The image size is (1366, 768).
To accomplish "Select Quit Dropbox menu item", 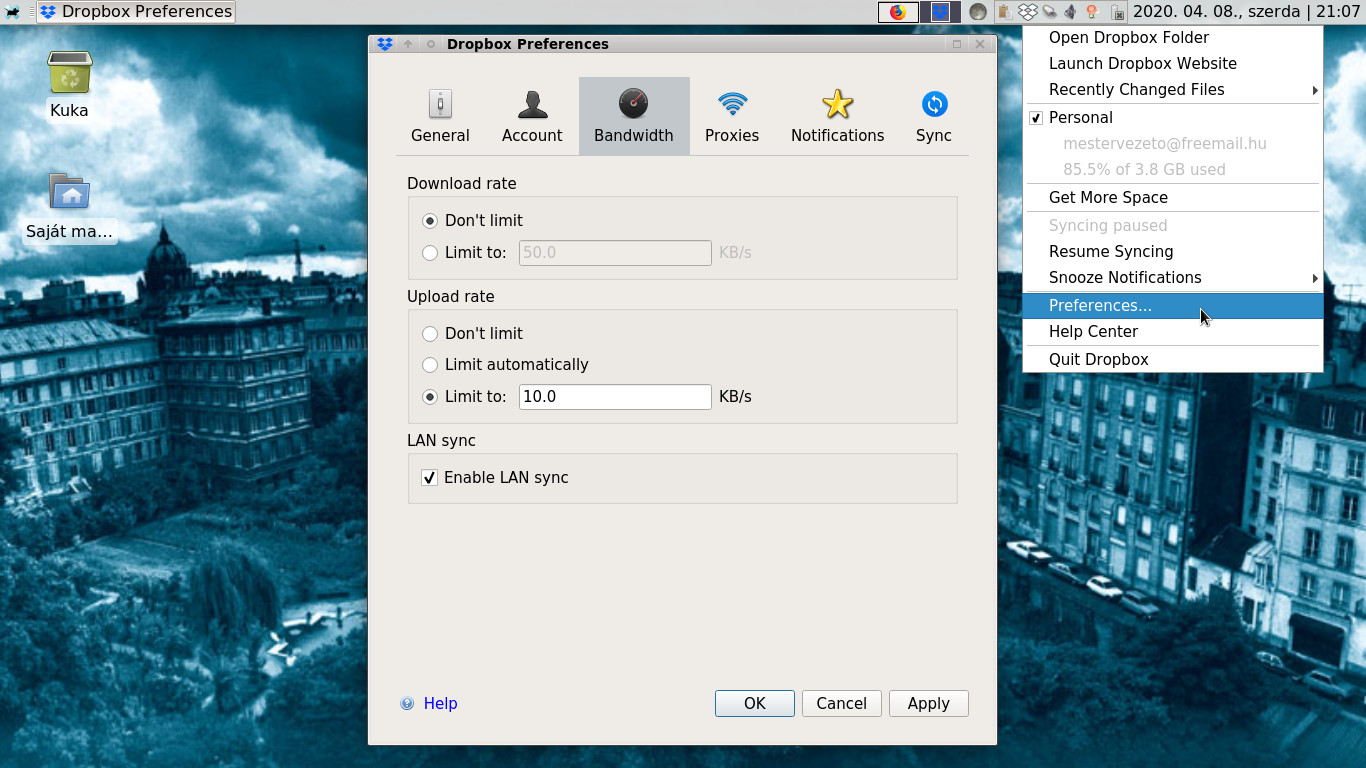I will point(1173,360).
